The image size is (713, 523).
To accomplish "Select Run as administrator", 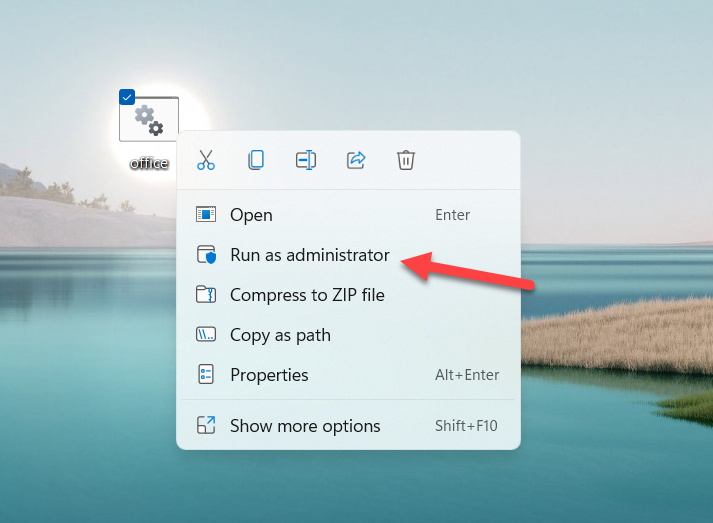I will point(348,255).
